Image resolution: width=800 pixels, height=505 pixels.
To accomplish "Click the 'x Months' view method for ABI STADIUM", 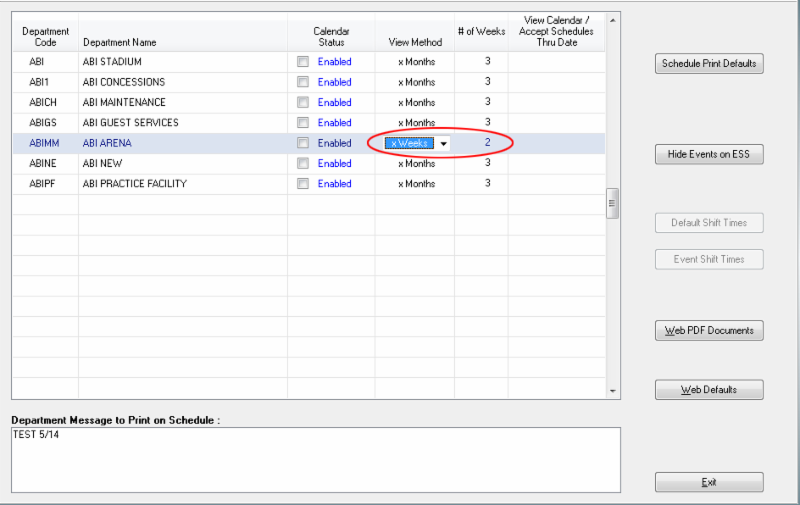I will tap(417, 62).
